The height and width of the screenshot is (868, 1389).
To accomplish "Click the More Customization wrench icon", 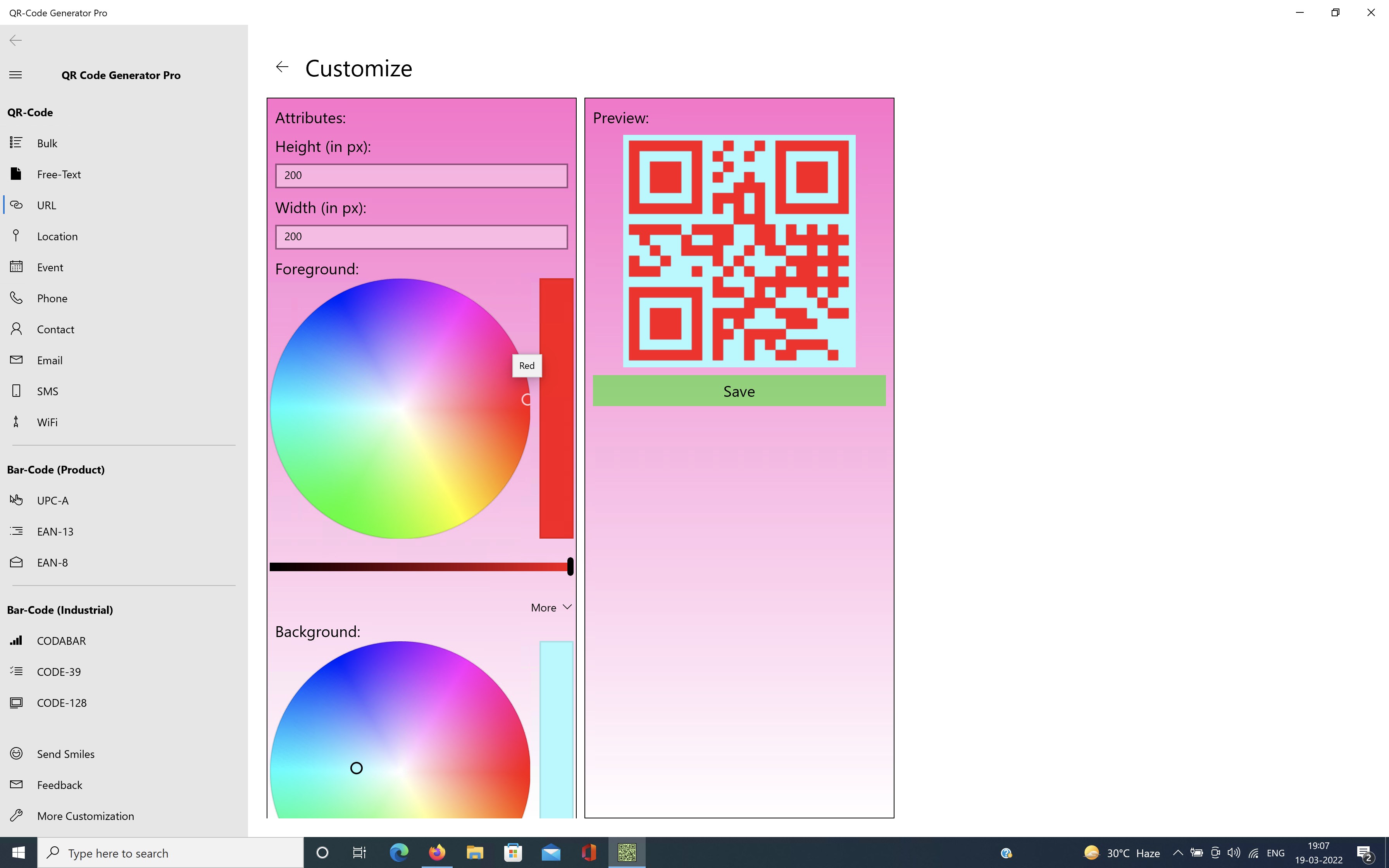I will pos(16,815).
